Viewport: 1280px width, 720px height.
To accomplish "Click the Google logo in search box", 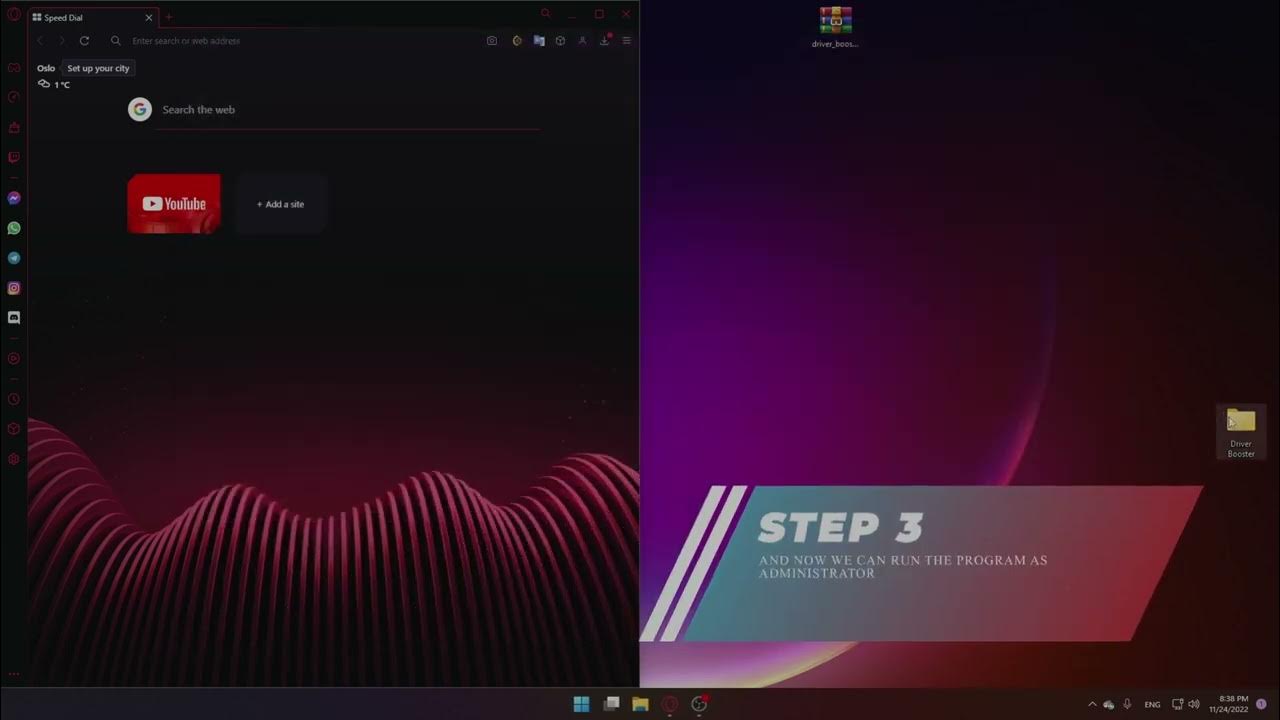I will (x=140, y=110).
